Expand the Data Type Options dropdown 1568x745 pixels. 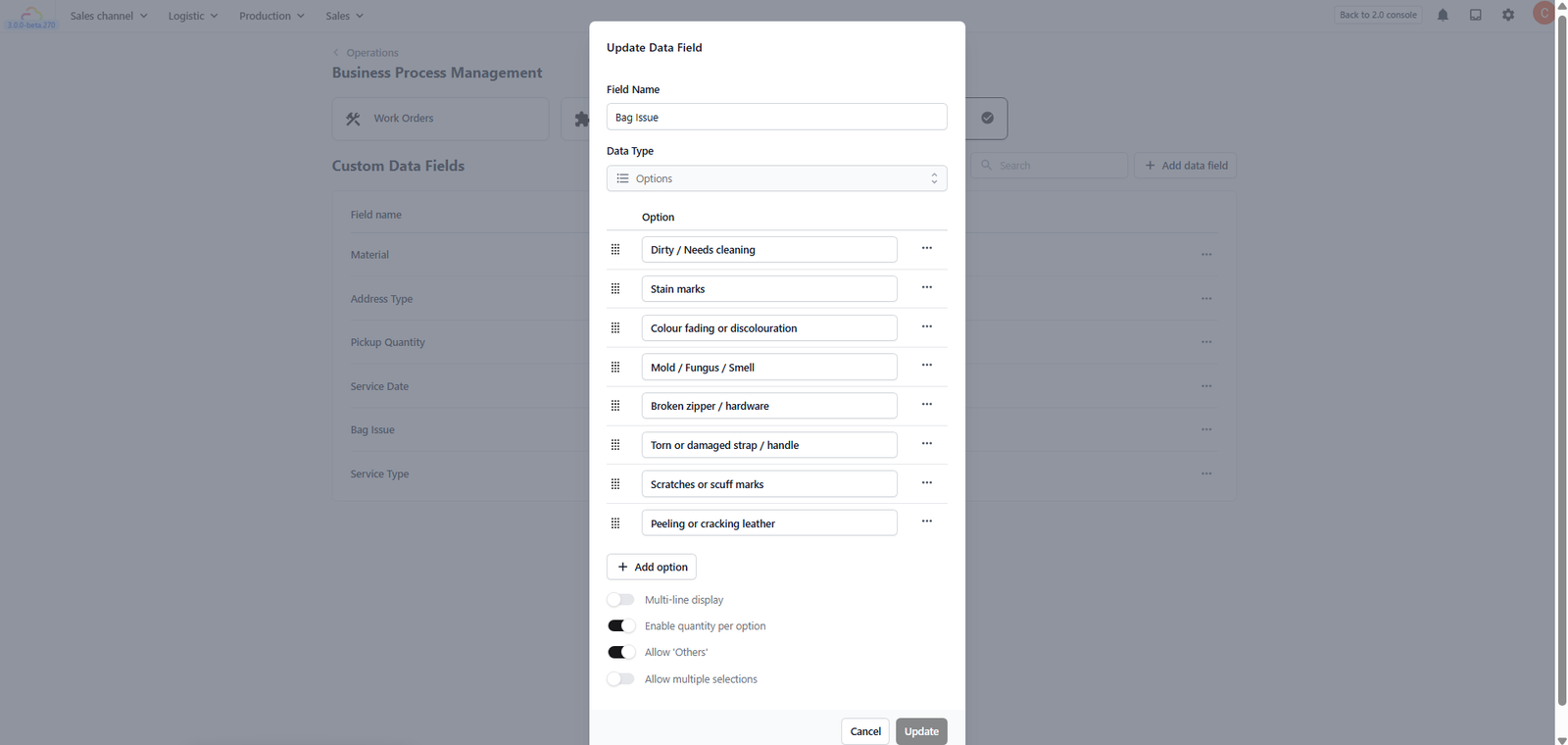pos(776,178)
